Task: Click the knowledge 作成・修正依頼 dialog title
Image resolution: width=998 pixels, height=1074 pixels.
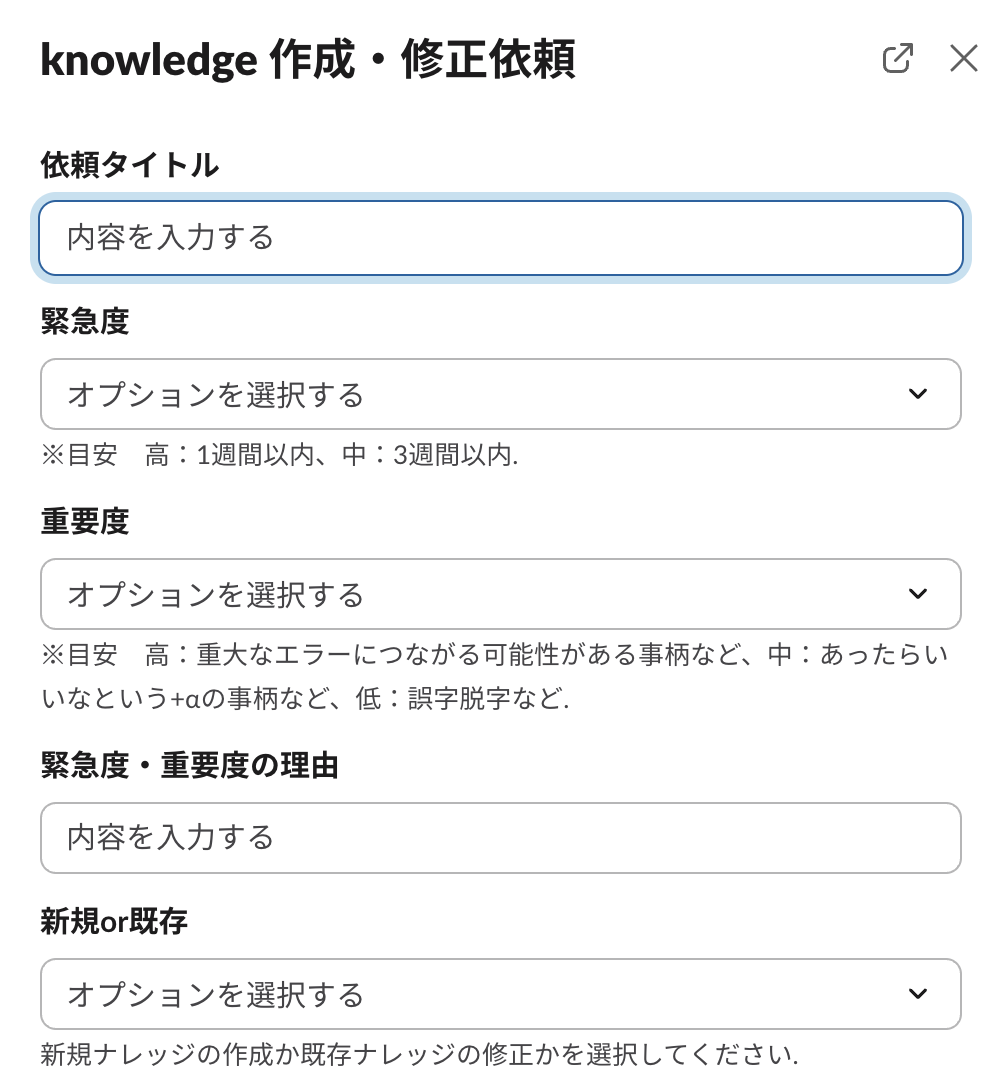Action: 307,61
